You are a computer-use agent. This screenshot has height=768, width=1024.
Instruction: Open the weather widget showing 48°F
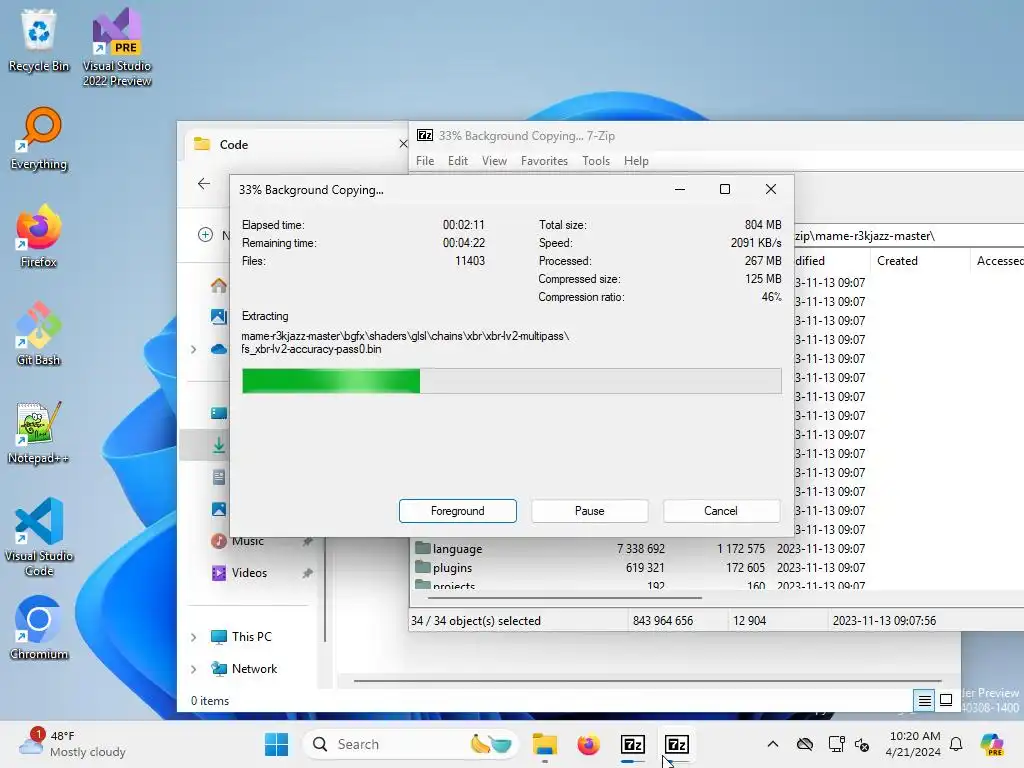click(x=73, y=744)
